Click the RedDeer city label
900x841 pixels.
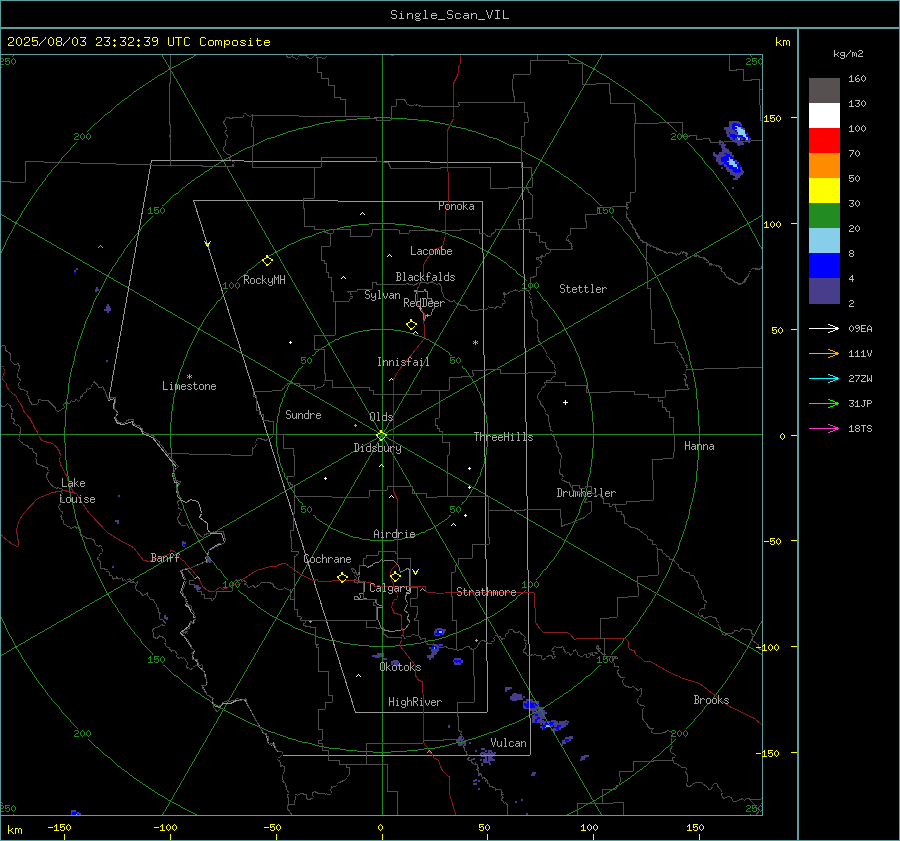424,303
